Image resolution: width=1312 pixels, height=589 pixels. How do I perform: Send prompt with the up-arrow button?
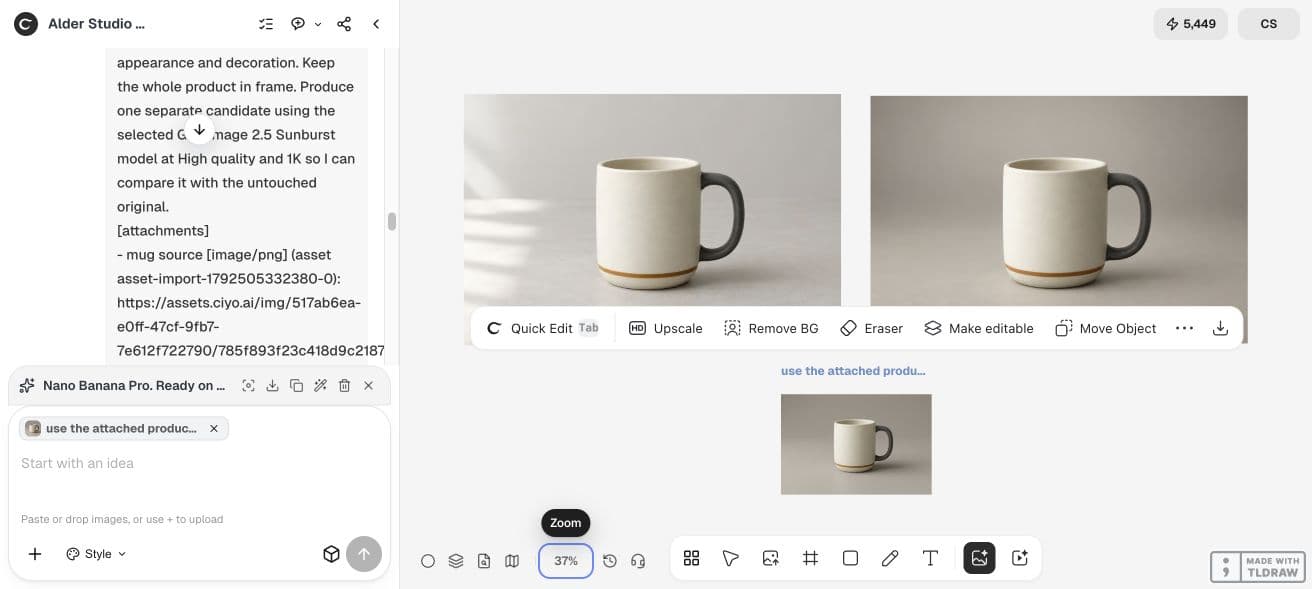(364, 554)
